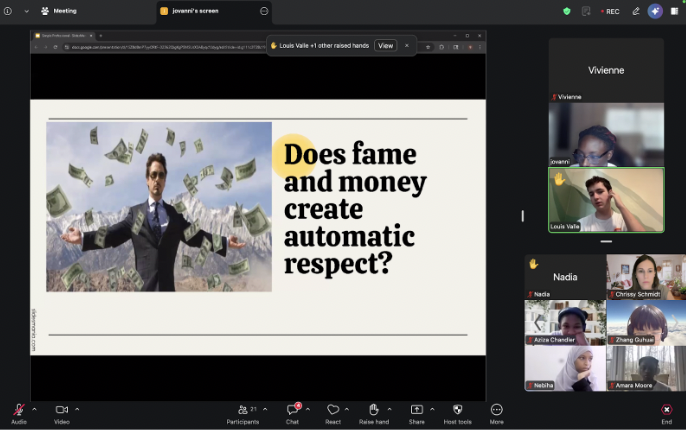
Task: Toggle the side panel layout icon
Action: pos(674,11)
